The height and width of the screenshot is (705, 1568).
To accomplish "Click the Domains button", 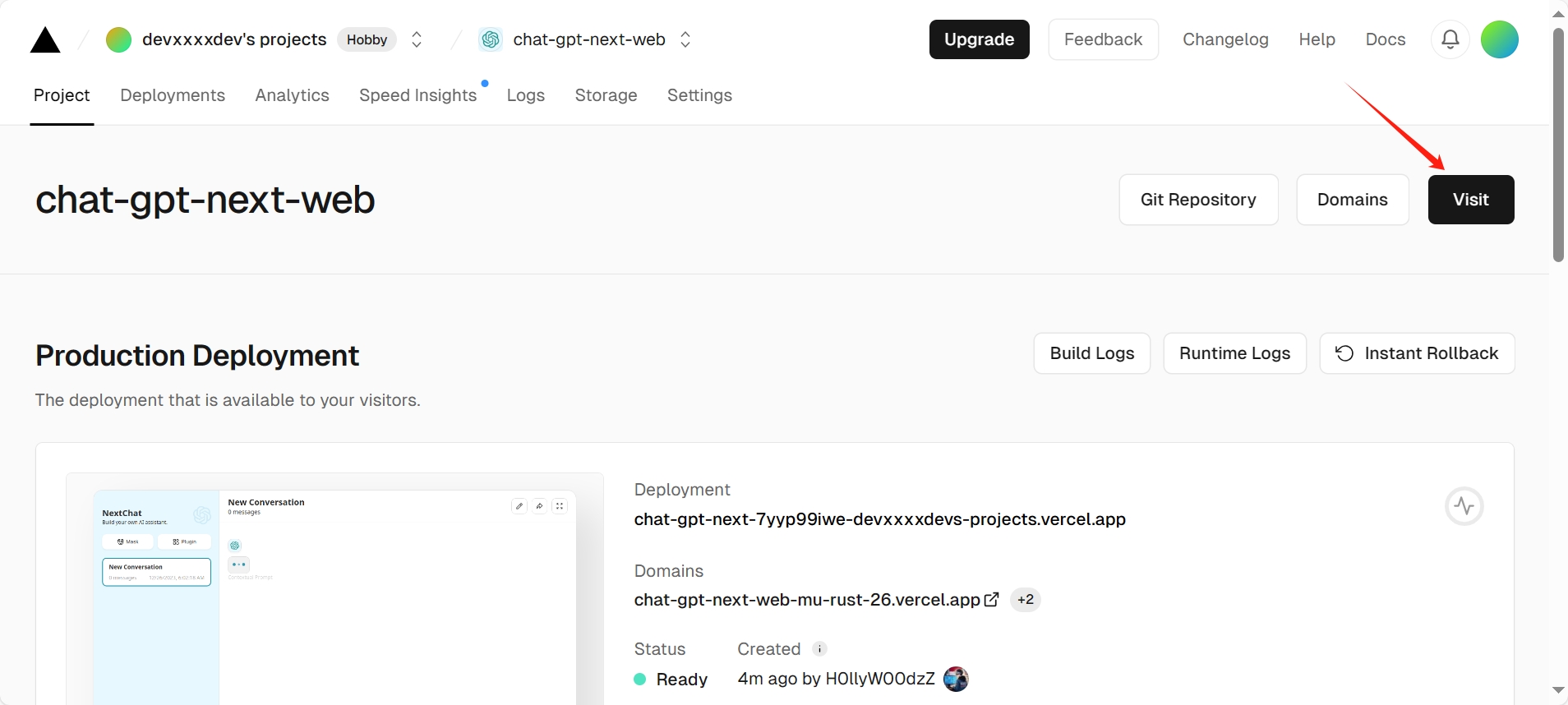I will click(x=1353, y=200).
